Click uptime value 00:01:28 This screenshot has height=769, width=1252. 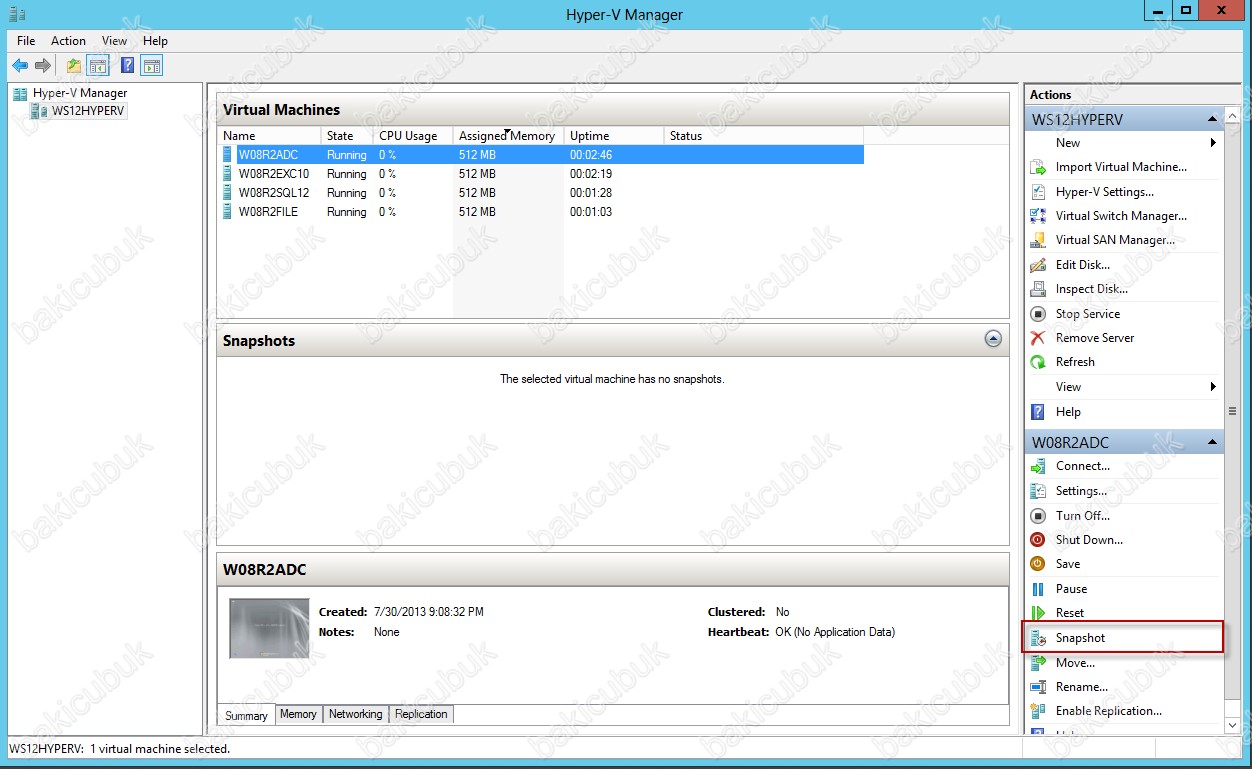click(591, 193)
